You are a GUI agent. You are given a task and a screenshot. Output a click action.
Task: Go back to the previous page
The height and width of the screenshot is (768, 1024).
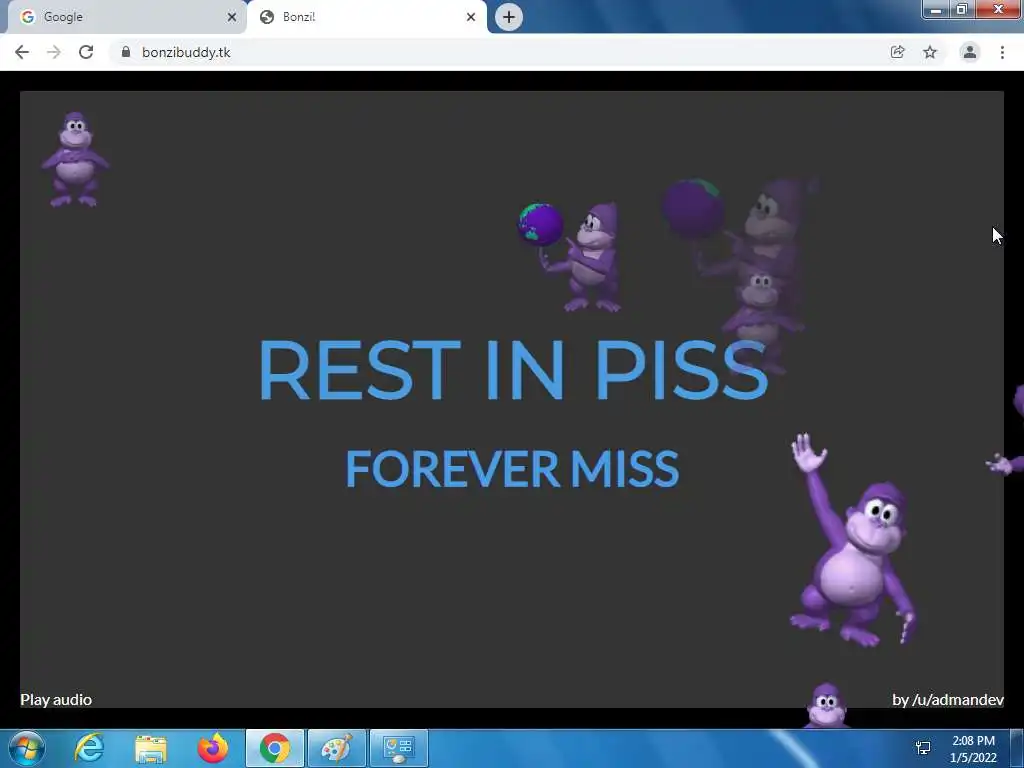22,52
